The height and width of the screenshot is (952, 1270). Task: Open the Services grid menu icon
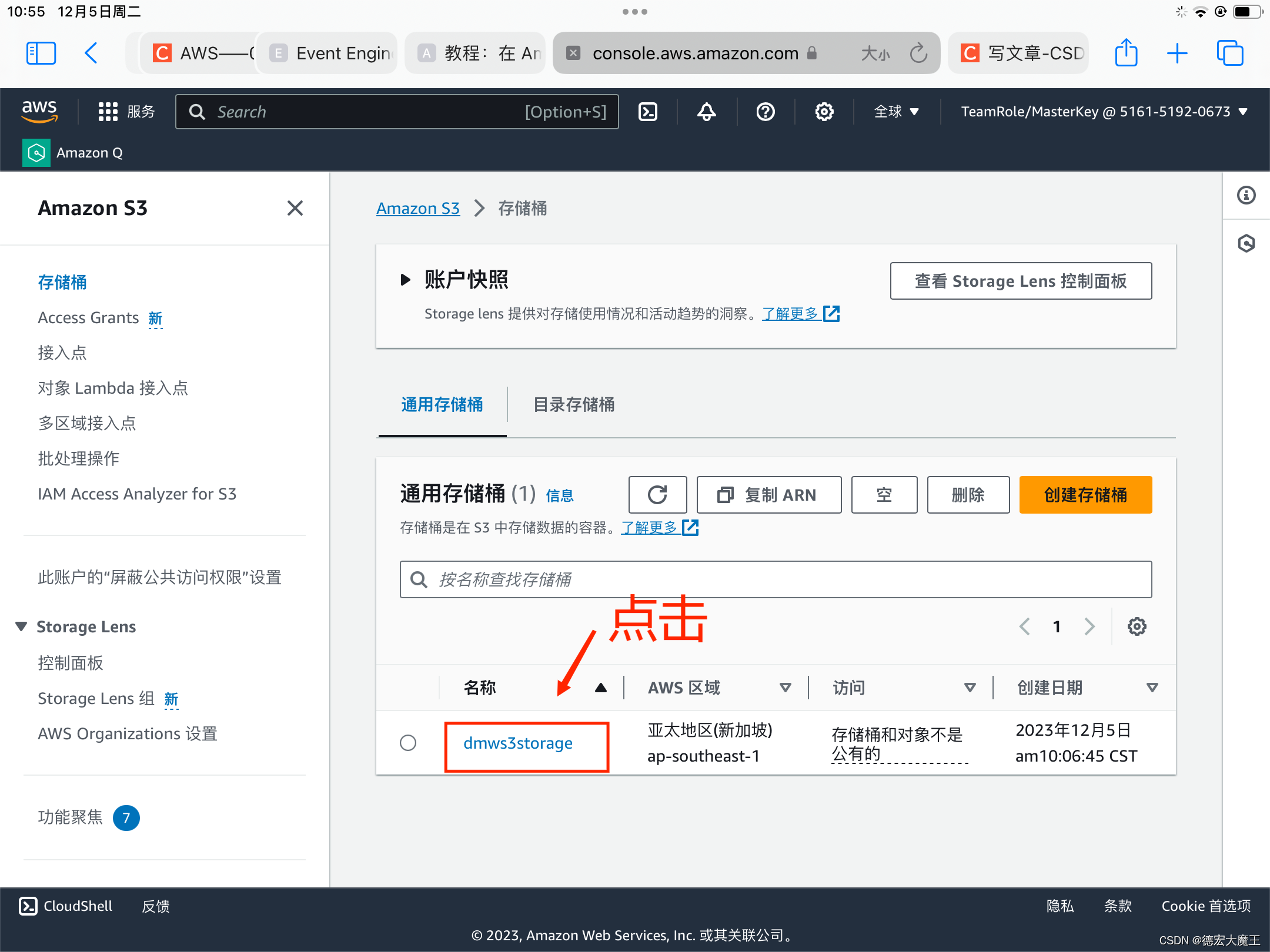coord(108,112)
